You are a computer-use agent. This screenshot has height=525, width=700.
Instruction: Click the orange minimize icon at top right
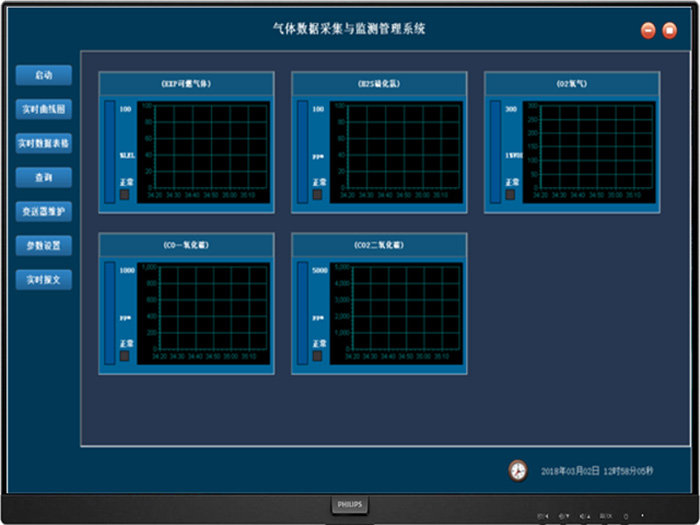pos(648,31)
